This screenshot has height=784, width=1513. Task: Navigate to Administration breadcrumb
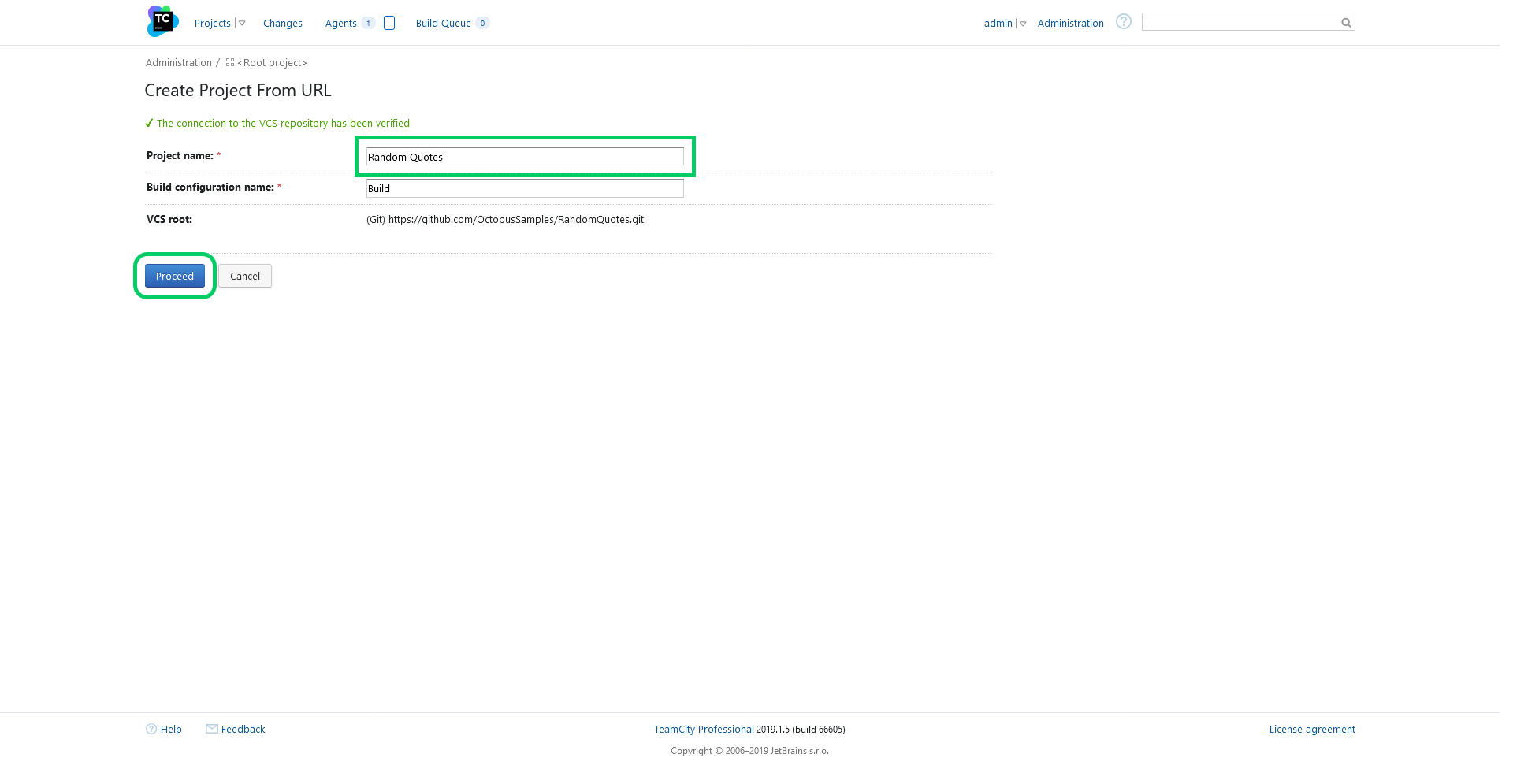point(179,63)
